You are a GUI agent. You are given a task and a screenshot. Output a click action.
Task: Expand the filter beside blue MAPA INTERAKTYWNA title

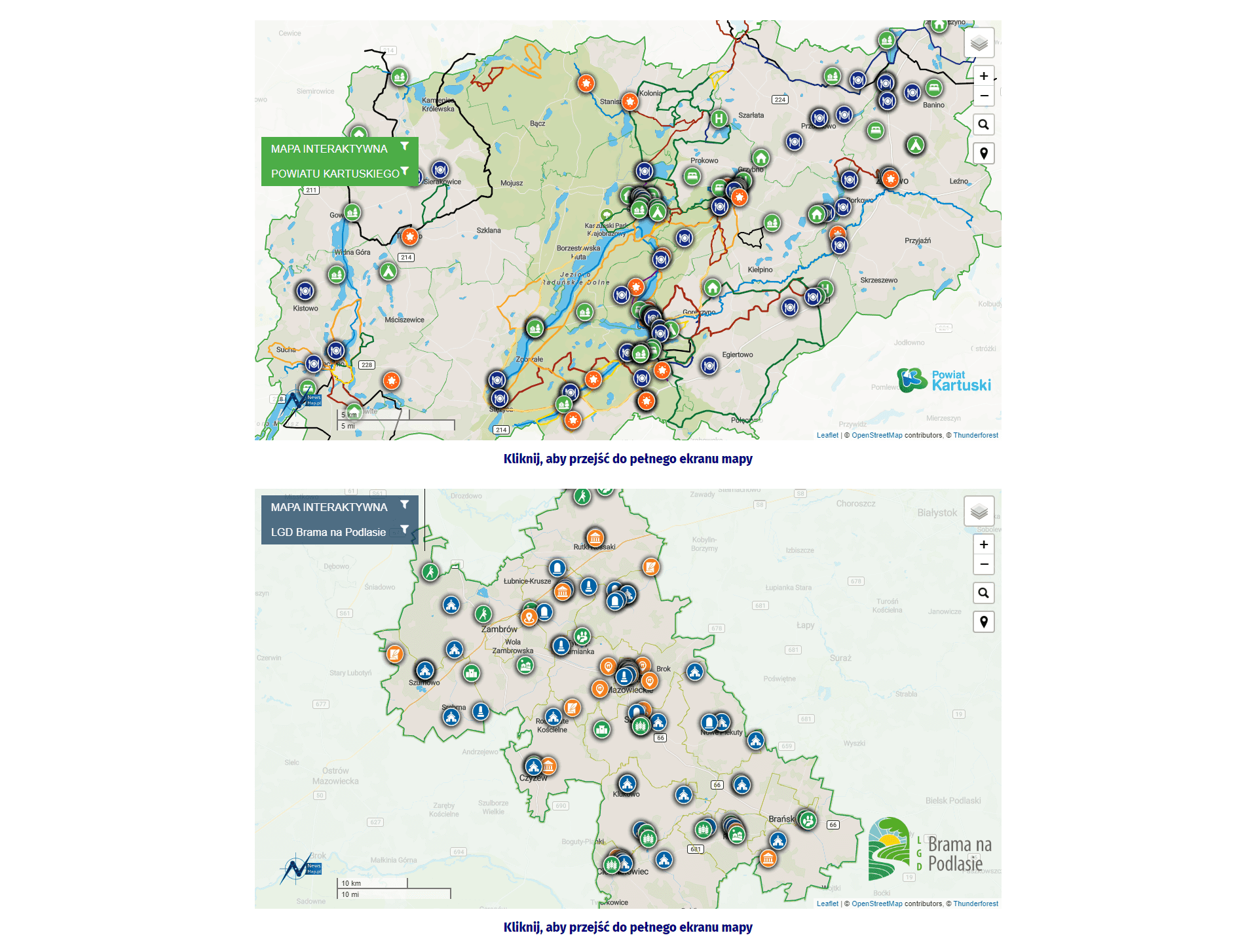click(x=405, y=505)
